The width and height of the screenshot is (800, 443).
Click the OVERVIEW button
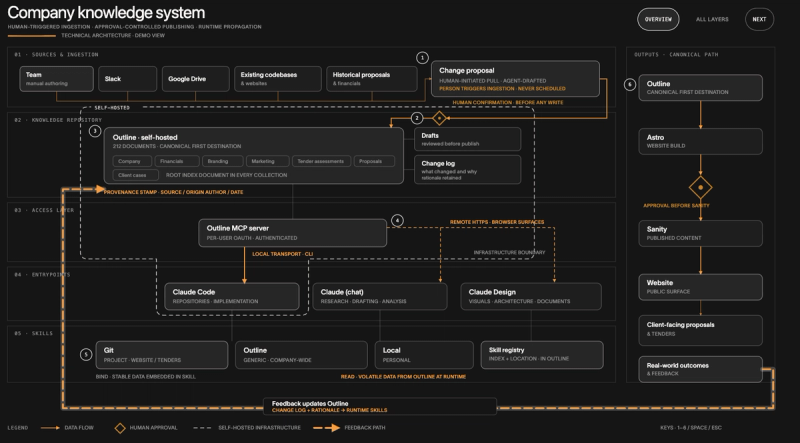click(x=658, y=19)
